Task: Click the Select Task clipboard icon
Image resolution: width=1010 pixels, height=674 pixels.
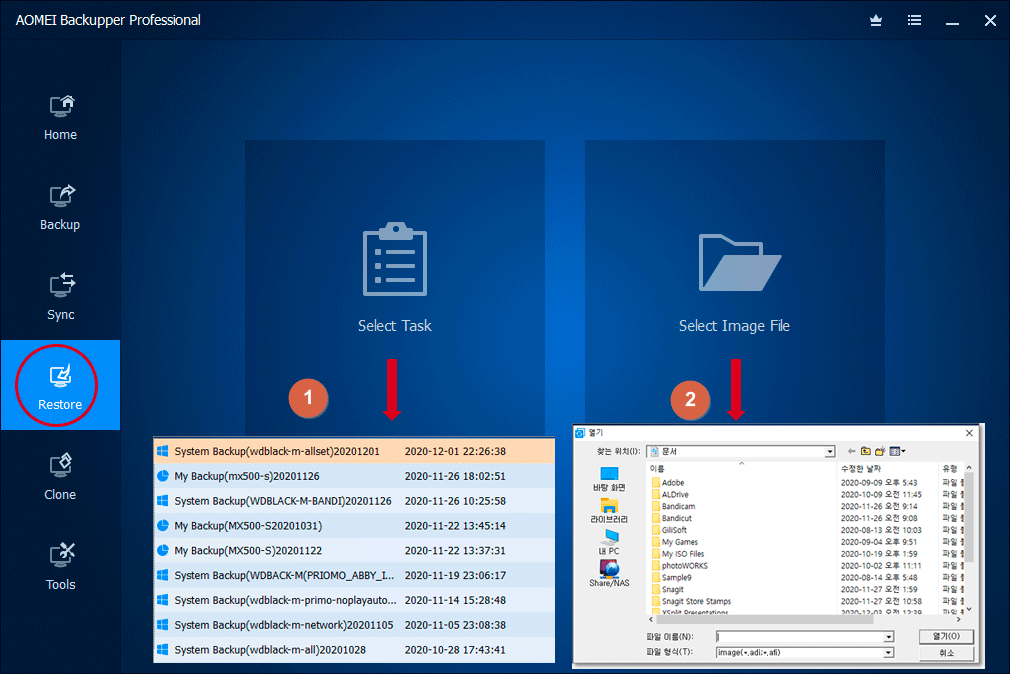Action: 395,259
